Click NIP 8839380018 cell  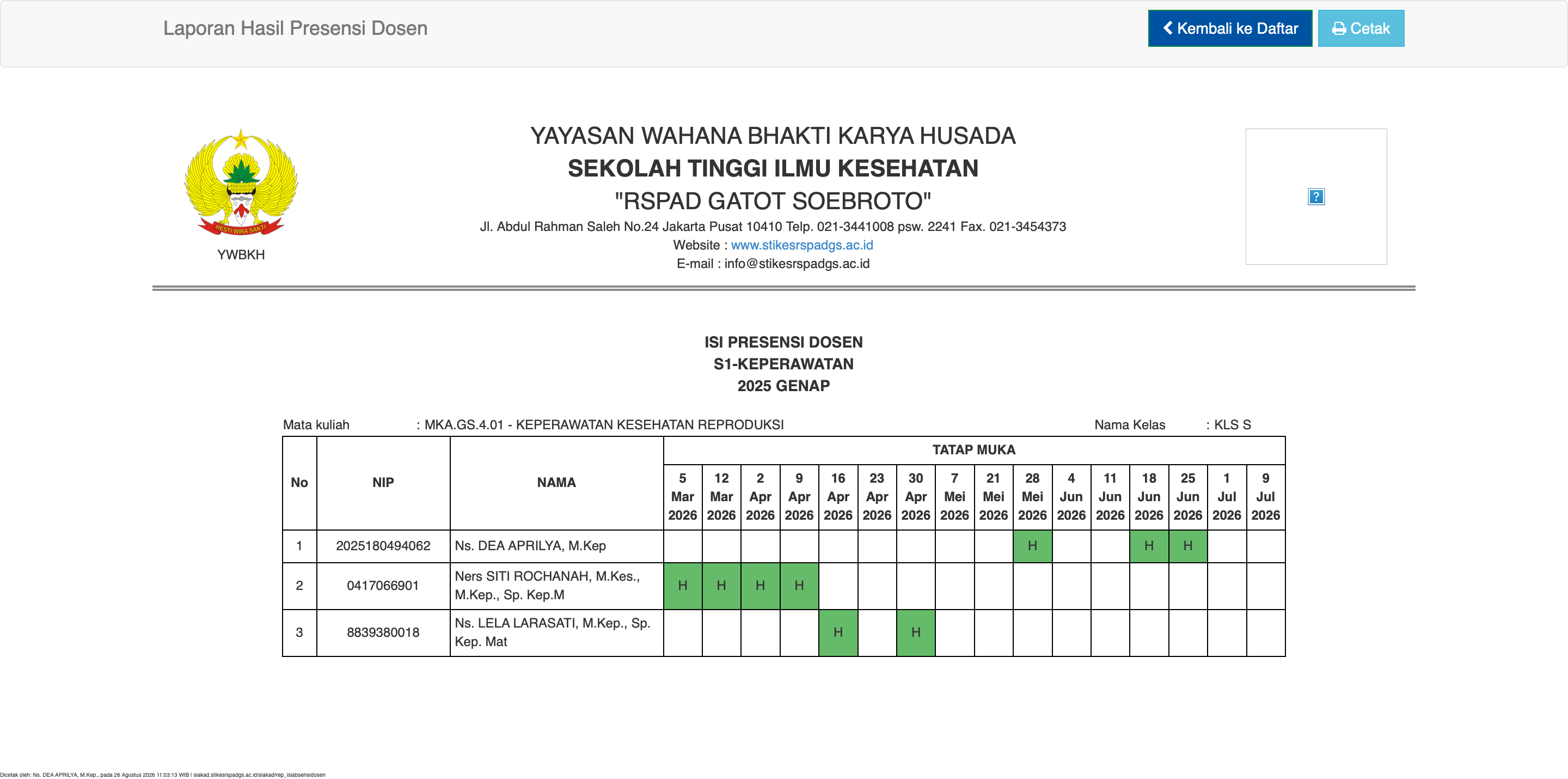[x=383, y=632]
